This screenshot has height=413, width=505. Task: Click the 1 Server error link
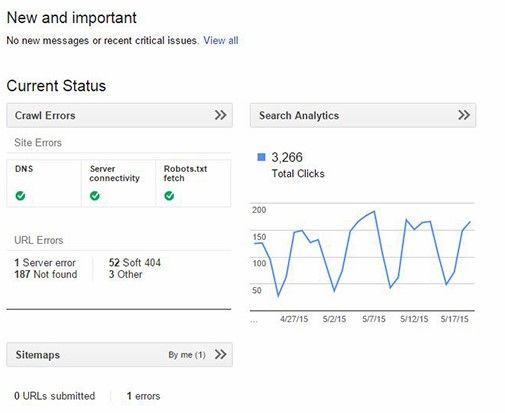pyautogui.click(x=45, y=263)
